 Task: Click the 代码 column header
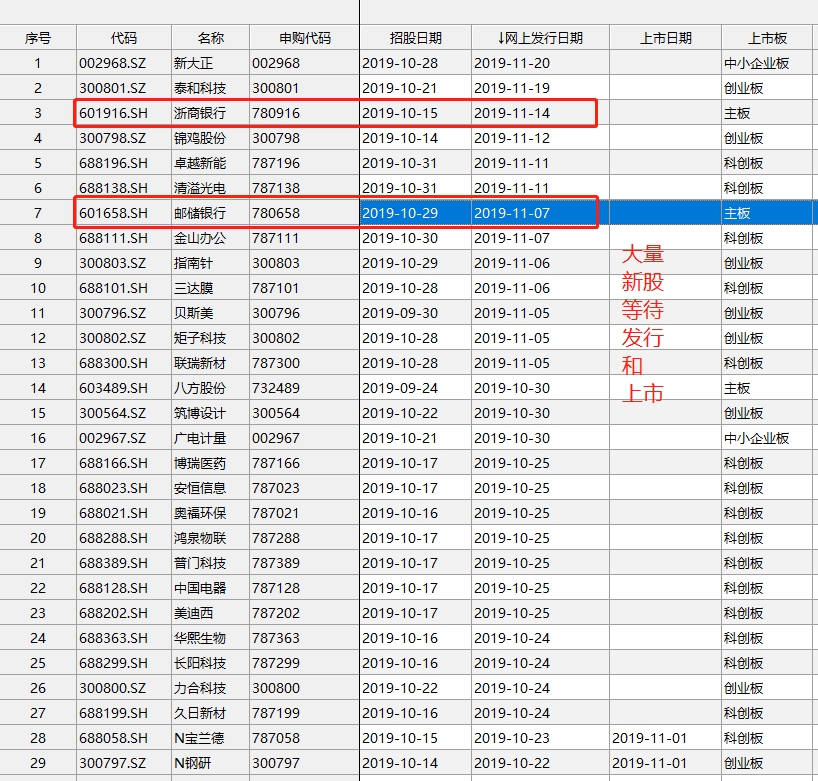point(124,38)
